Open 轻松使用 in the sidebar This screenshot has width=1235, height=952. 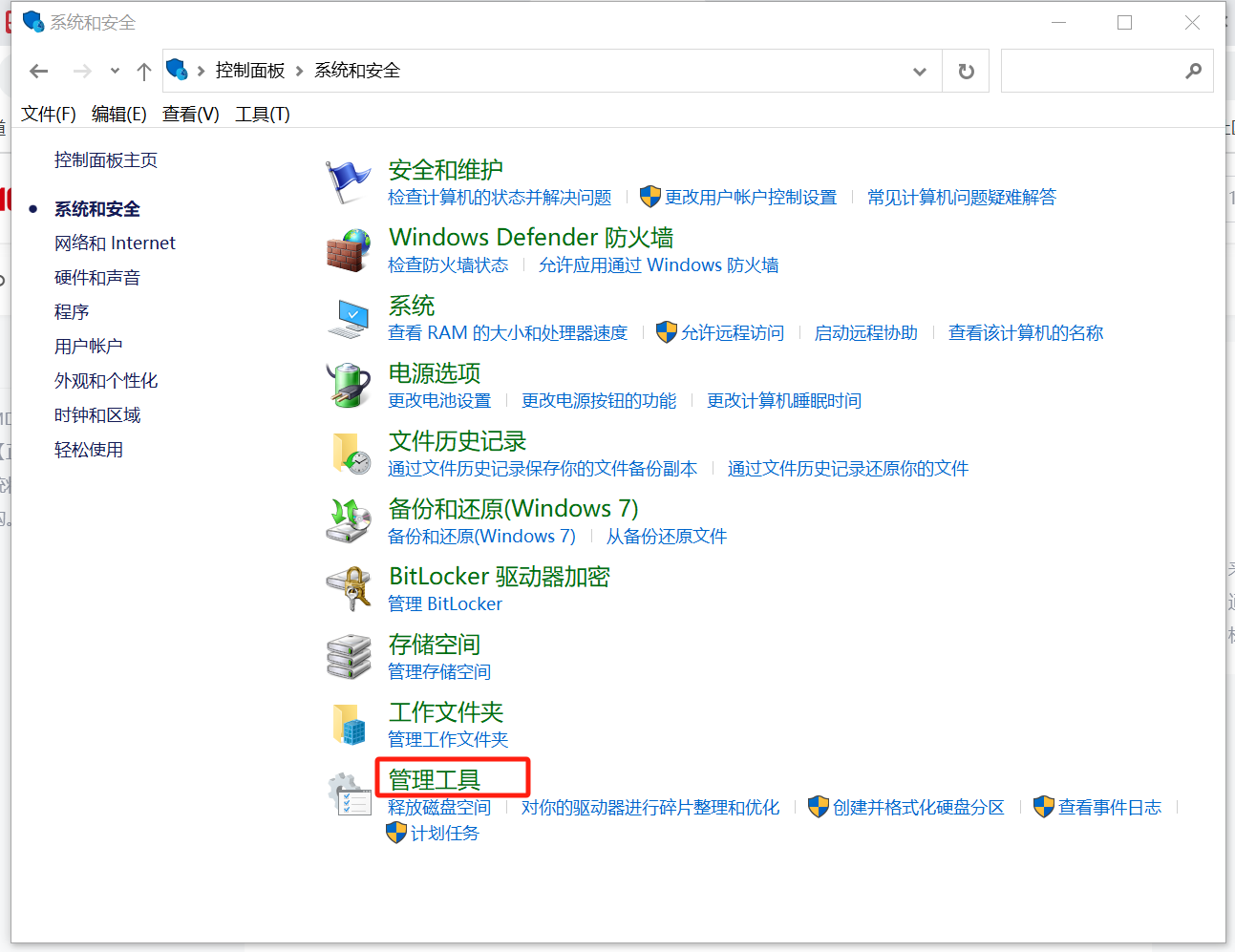click(x=89, y=450)
